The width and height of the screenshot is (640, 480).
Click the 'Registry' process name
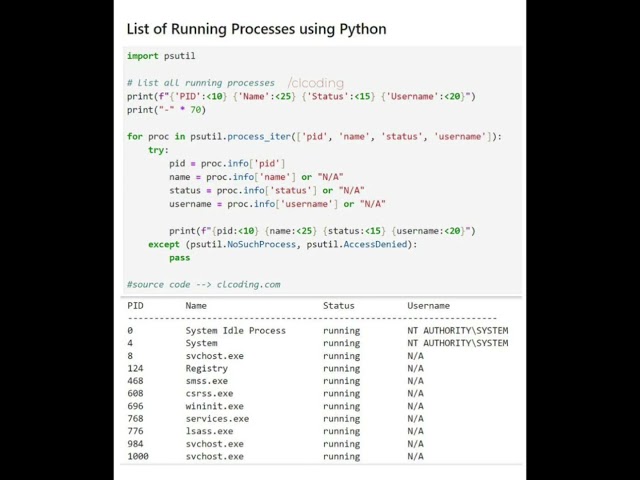tap(207, 369)
